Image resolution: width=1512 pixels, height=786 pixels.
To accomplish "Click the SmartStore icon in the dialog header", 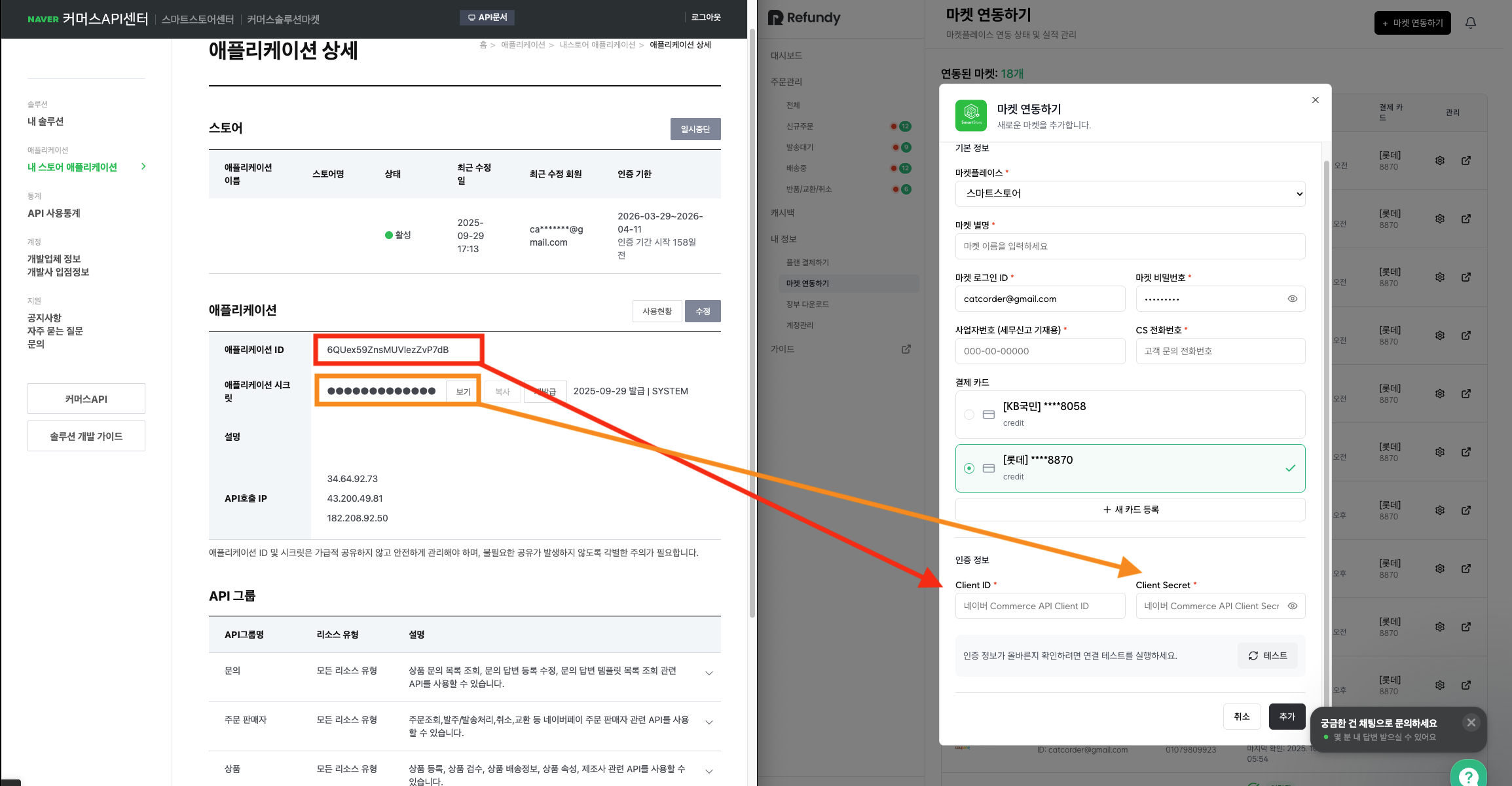I will coord(971,115).
